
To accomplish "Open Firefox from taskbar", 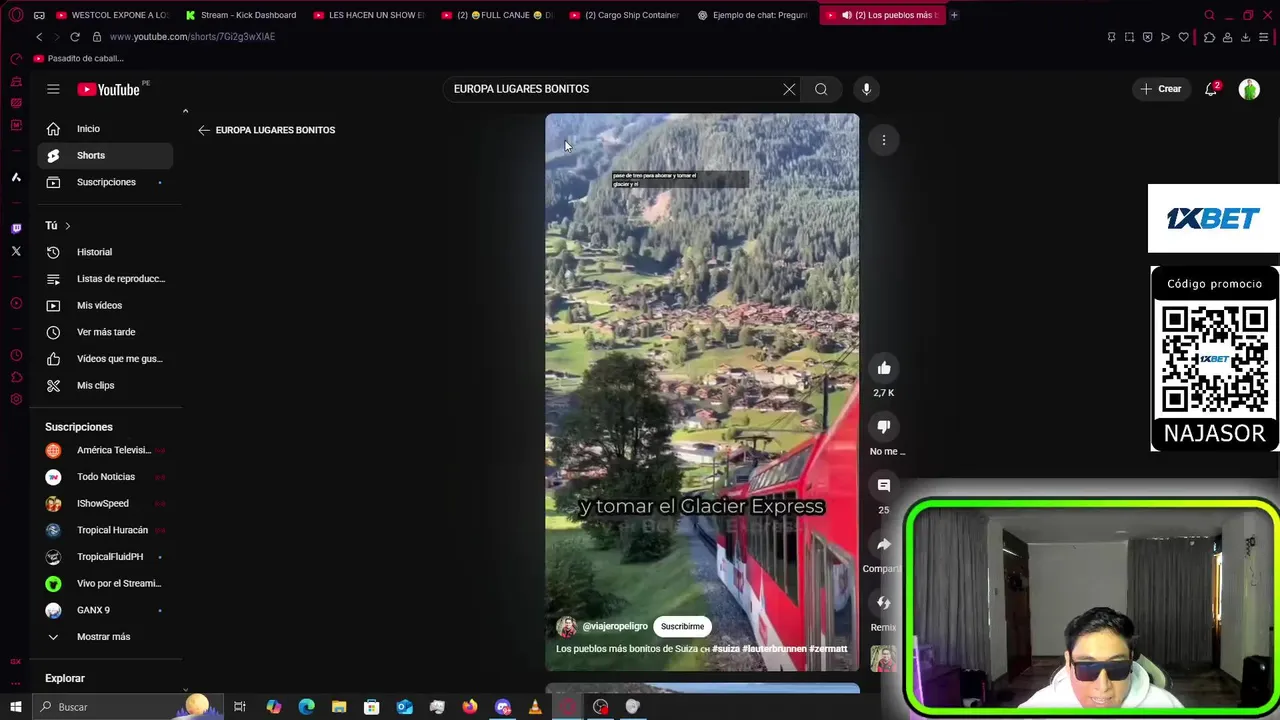I will pyautogui.click(x=470, y=707).
